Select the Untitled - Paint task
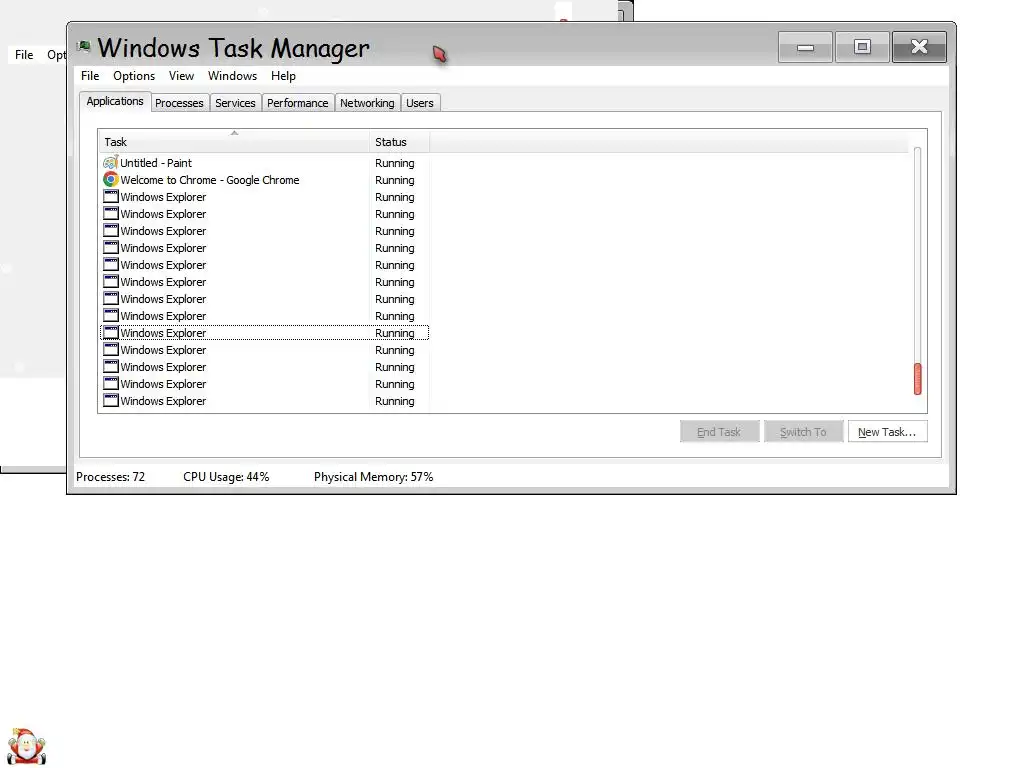The image size is (1024, 768). (264, 163)
